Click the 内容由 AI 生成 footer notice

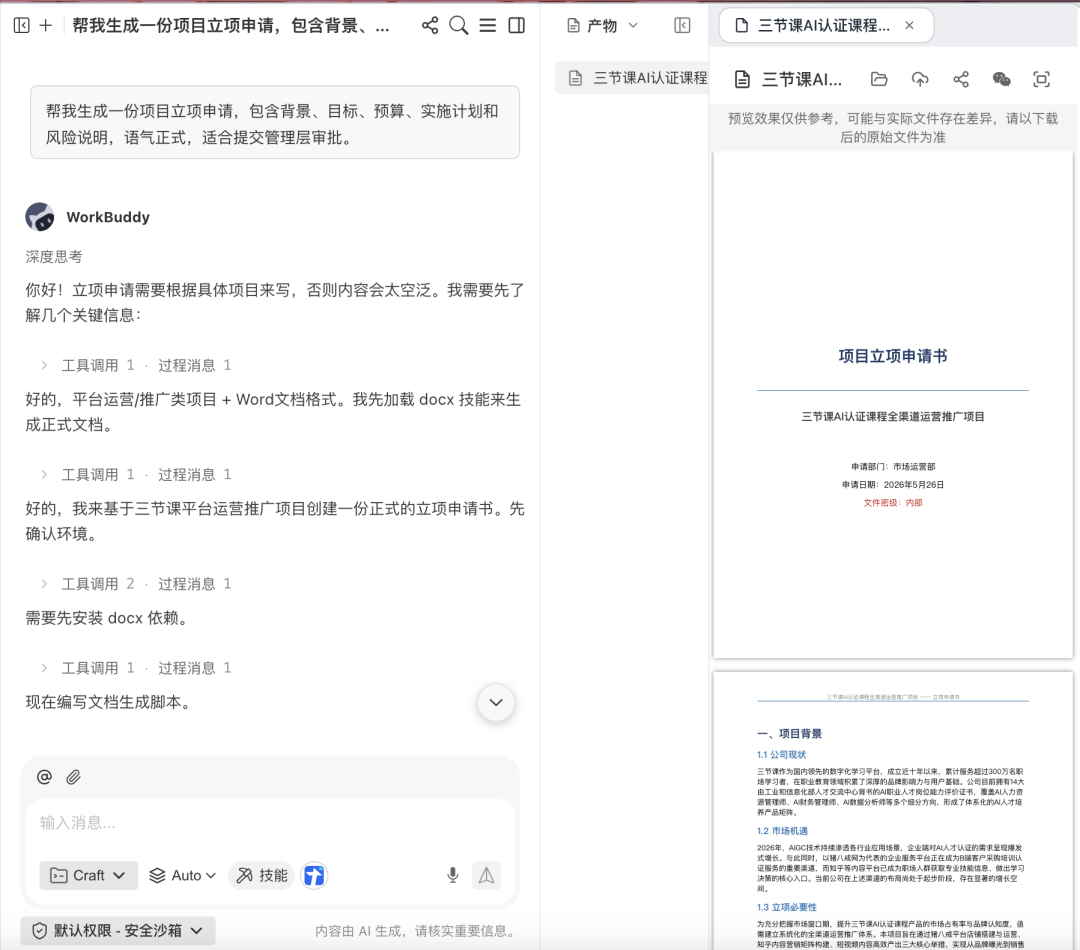pyautogui.click(x=416, y=931)
